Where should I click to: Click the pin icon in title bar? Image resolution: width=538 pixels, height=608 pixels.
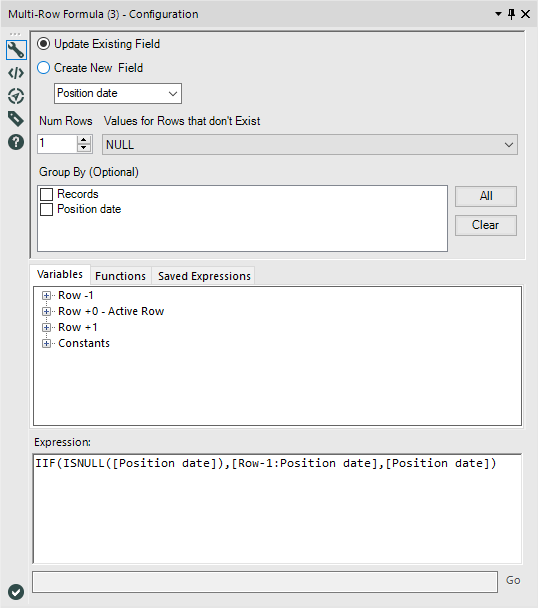pyautogui.click(x=512, y=14)
